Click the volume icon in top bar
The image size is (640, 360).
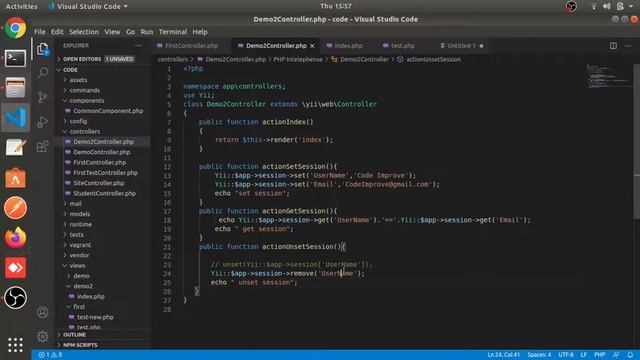pos(607,6)
